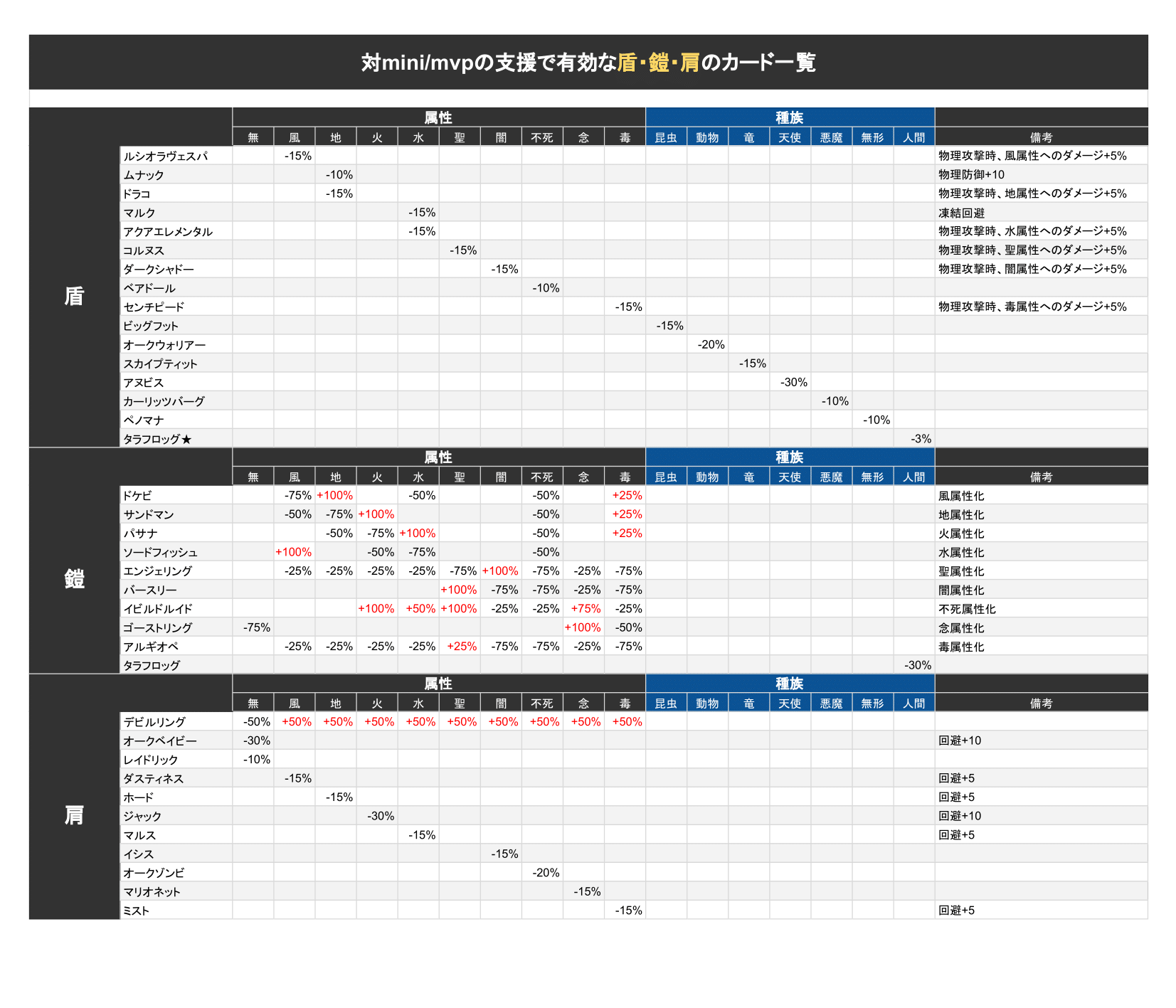Click the ダークシャドー card name

click(x=158, y=269)
